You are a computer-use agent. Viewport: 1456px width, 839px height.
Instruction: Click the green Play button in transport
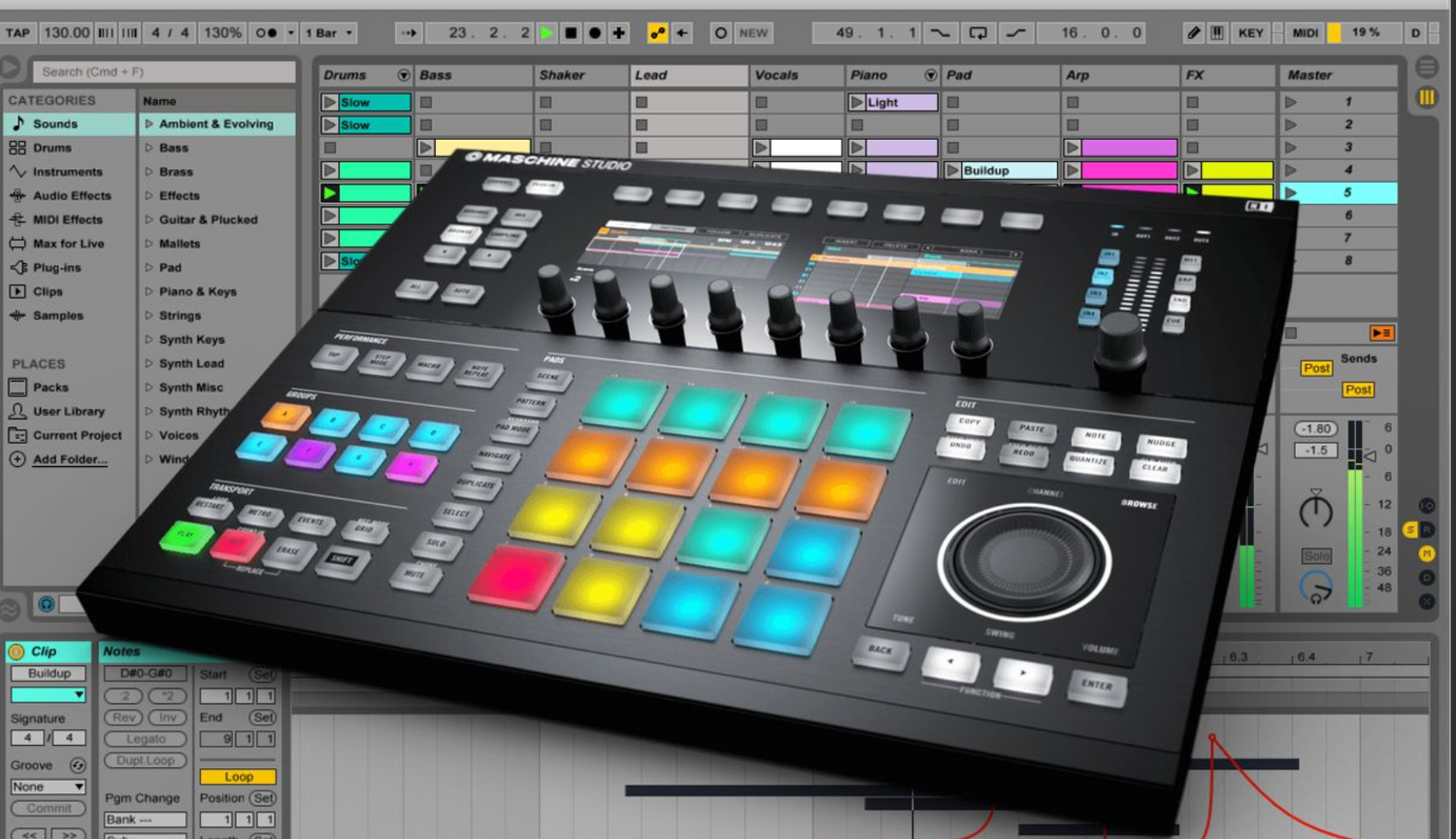547,33
